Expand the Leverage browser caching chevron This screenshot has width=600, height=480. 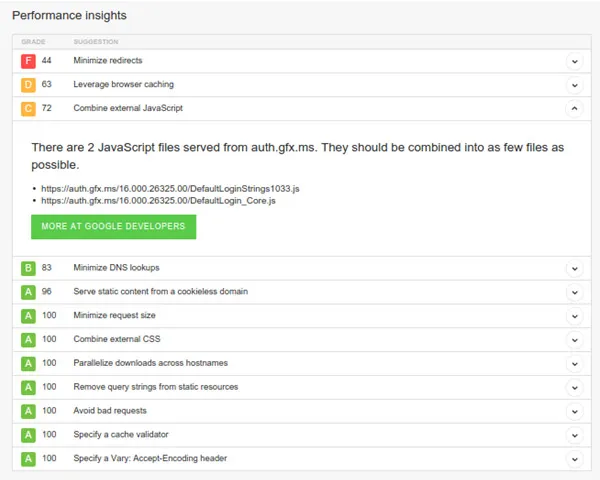click(x=574, y=85)
